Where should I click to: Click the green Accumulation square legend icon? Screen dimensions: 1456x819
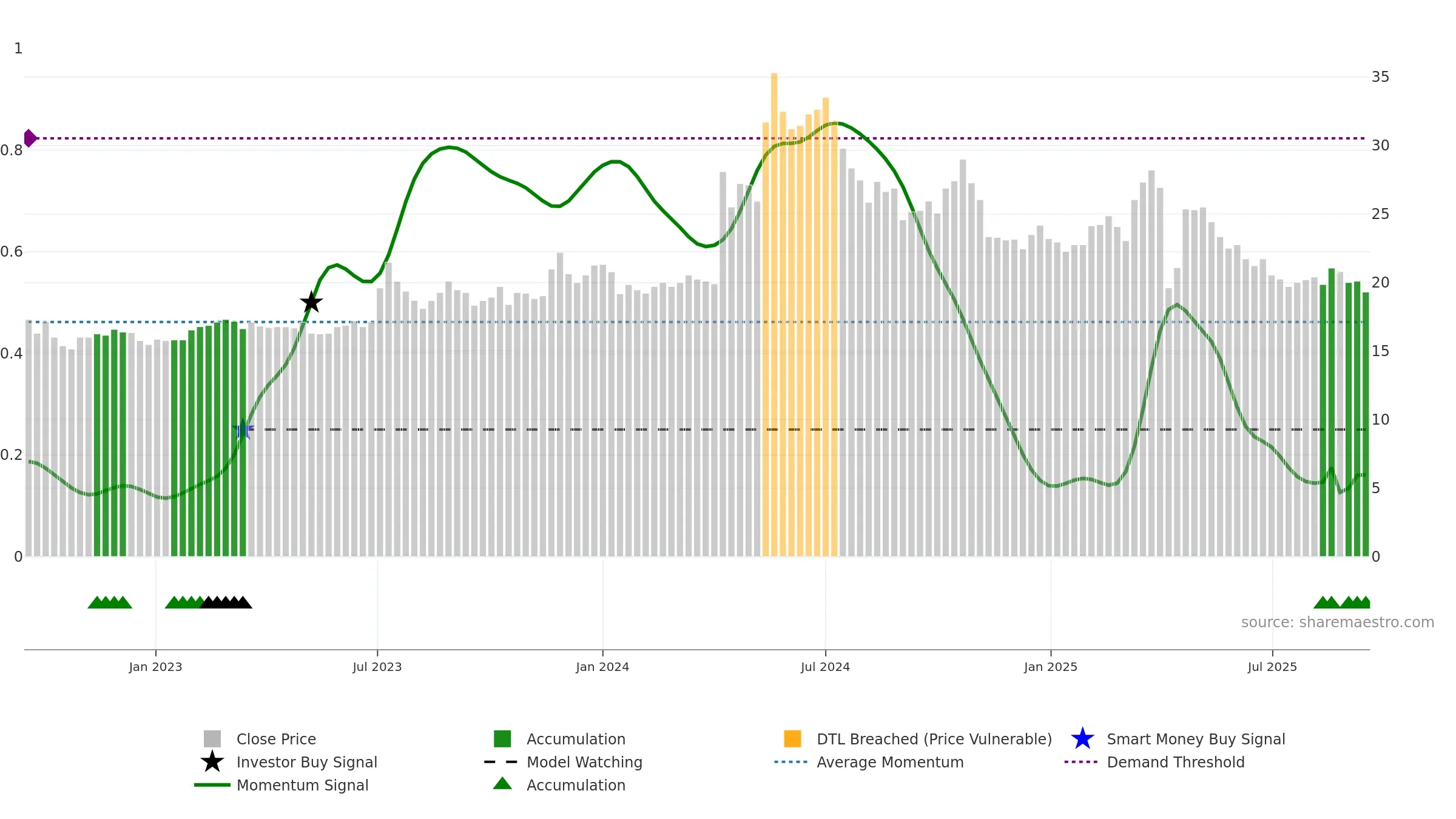pos(502,739)
